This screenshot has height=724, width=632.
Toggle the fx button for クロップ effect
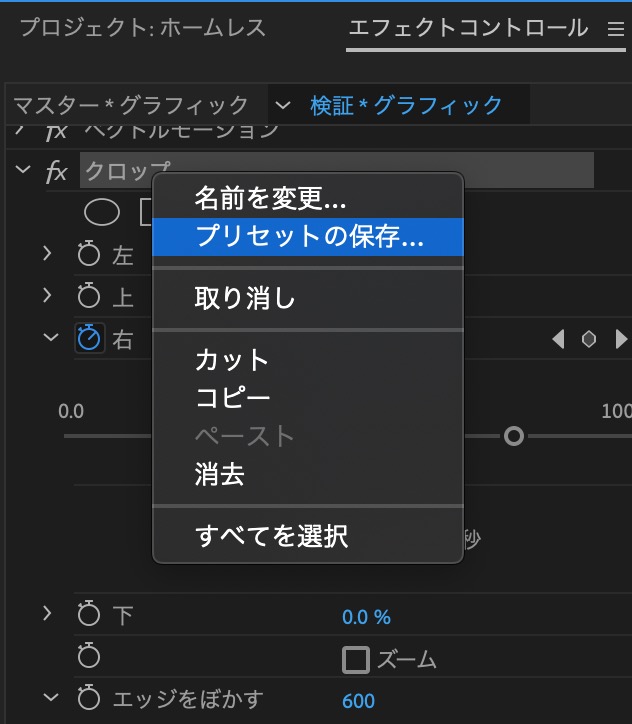tap(56, 172)
